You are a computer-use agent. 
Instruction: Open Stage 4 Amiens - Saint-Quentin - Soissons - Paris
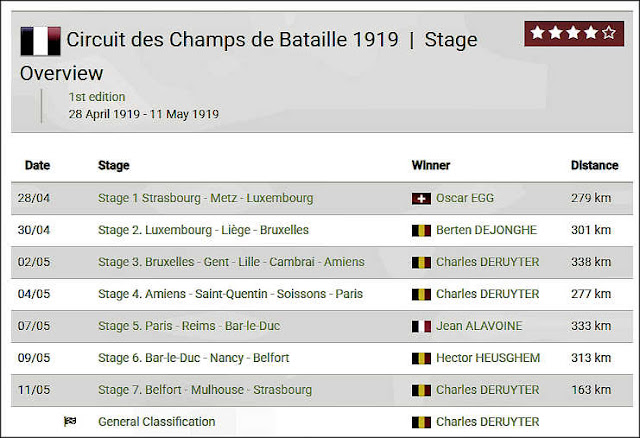[230, 294]
